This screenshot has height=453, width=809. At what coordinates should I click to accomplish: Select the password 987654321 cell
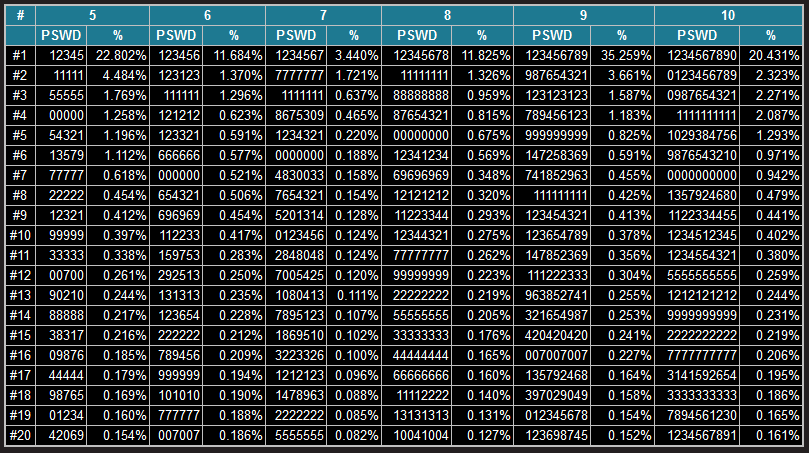(552, 75)
